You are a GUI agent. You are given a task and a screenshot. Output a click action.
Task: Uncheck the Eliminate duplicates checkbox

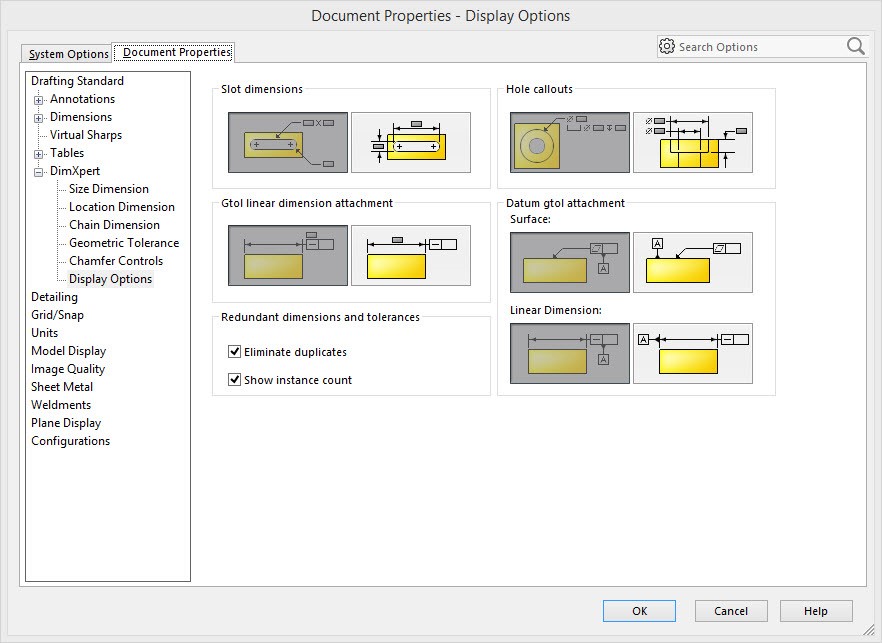235,352
